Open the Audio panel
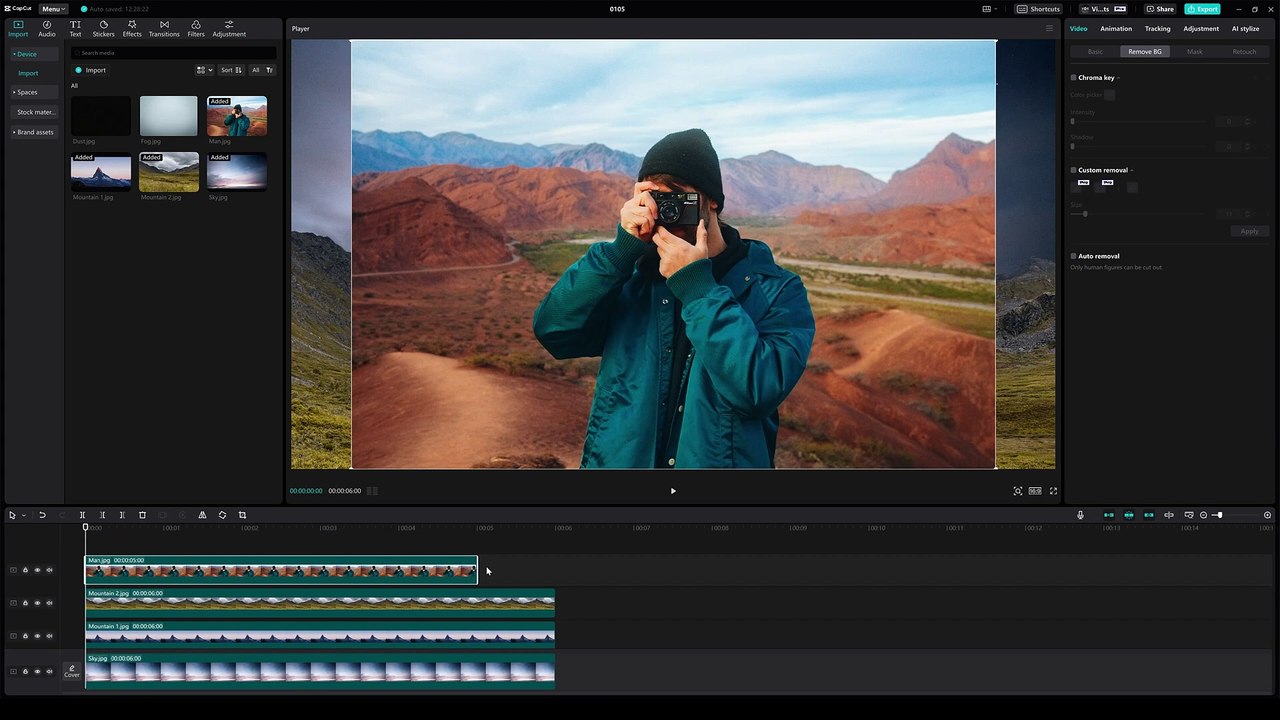The height and width of the screenshot is (720, 1280). (x=47, y=28)
